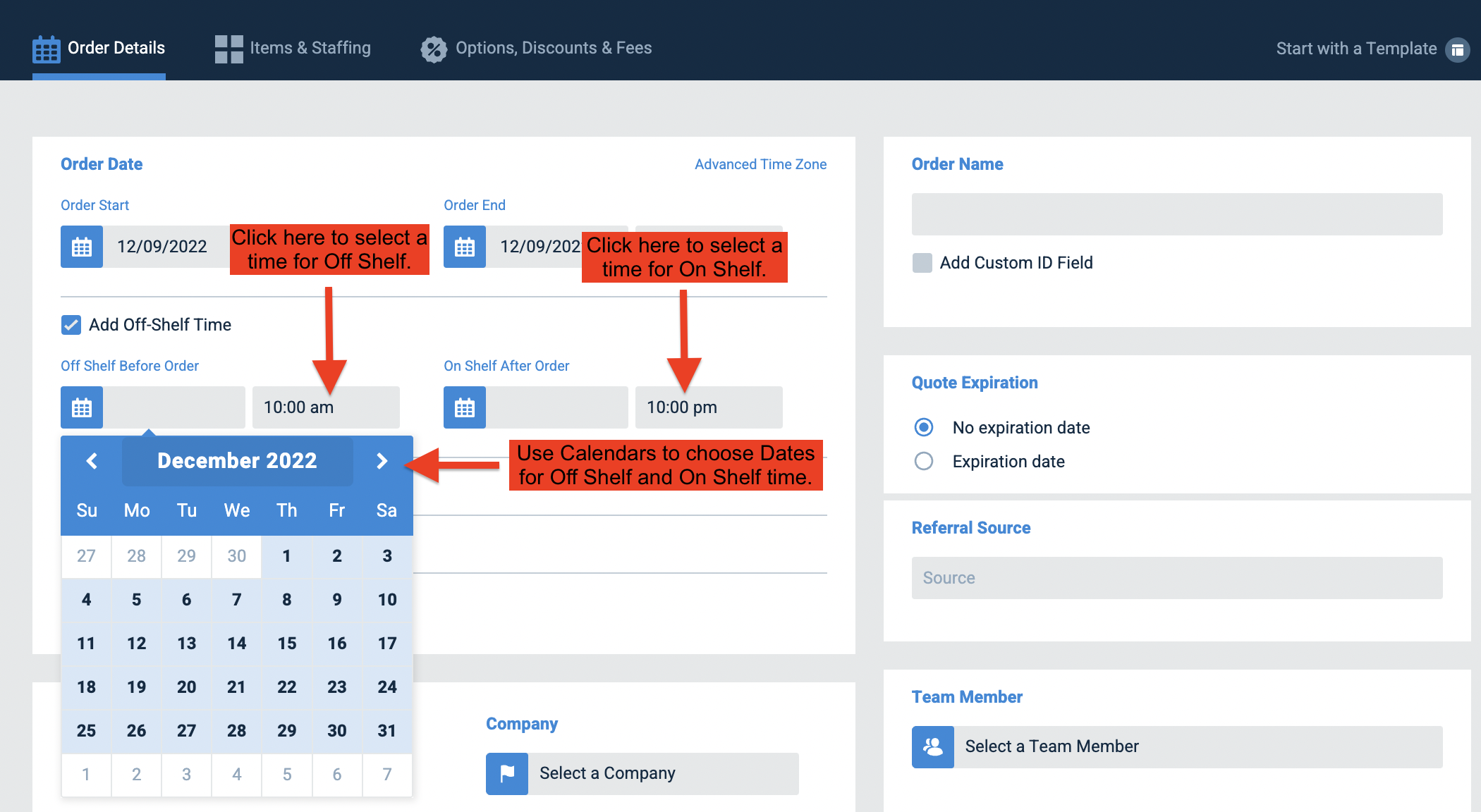Click the Company flag icon

pyautogui.click(x=507, y=774)
